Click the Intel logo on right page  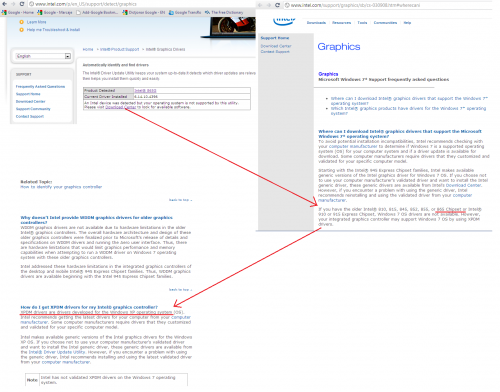(x=284, y=21)
